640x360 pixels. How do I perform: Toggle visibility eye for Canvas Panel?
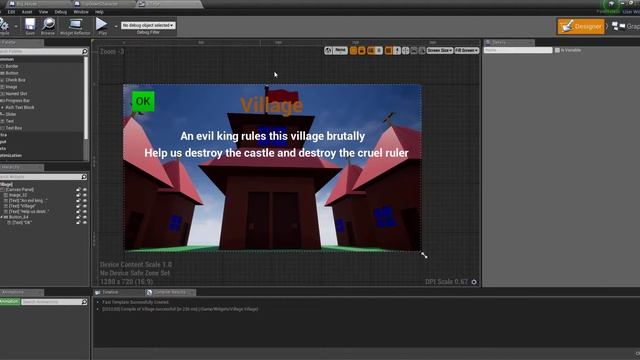point(85,190)
